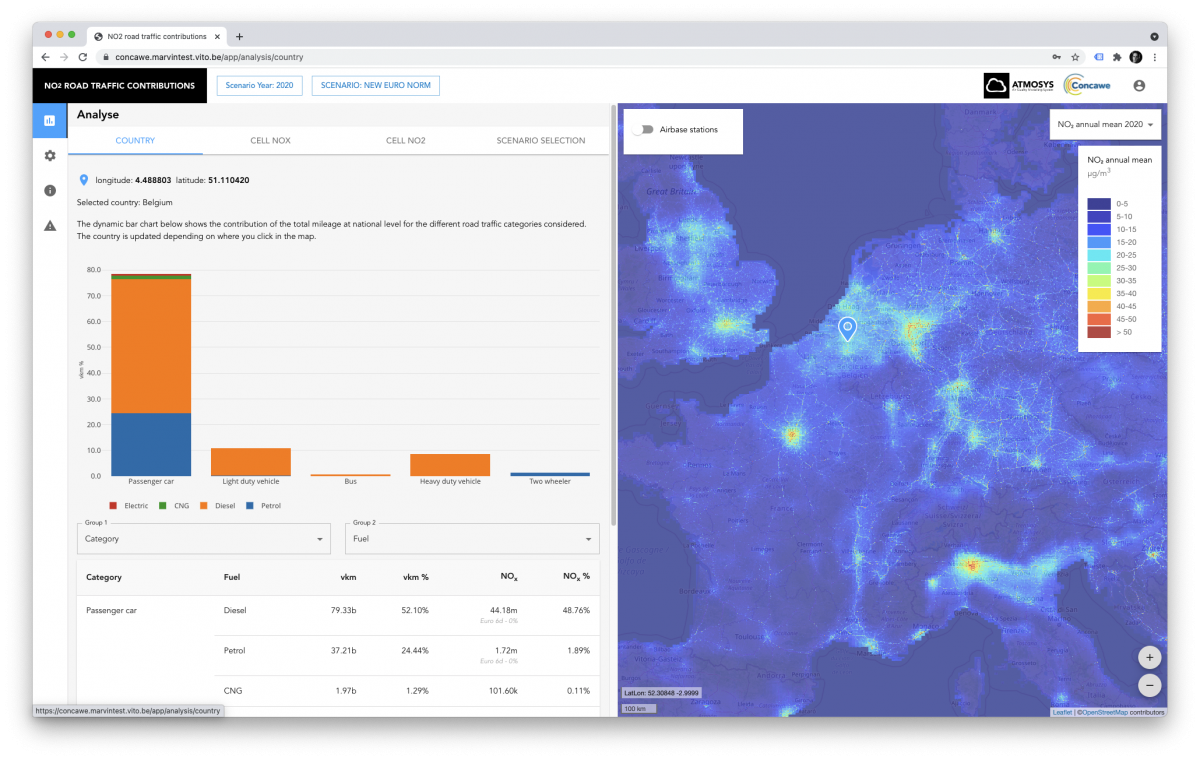Open the warning triangle icon in sidebar
Image resolution: width=1200 pixels, height=760 pixels.
click(49, 225)
